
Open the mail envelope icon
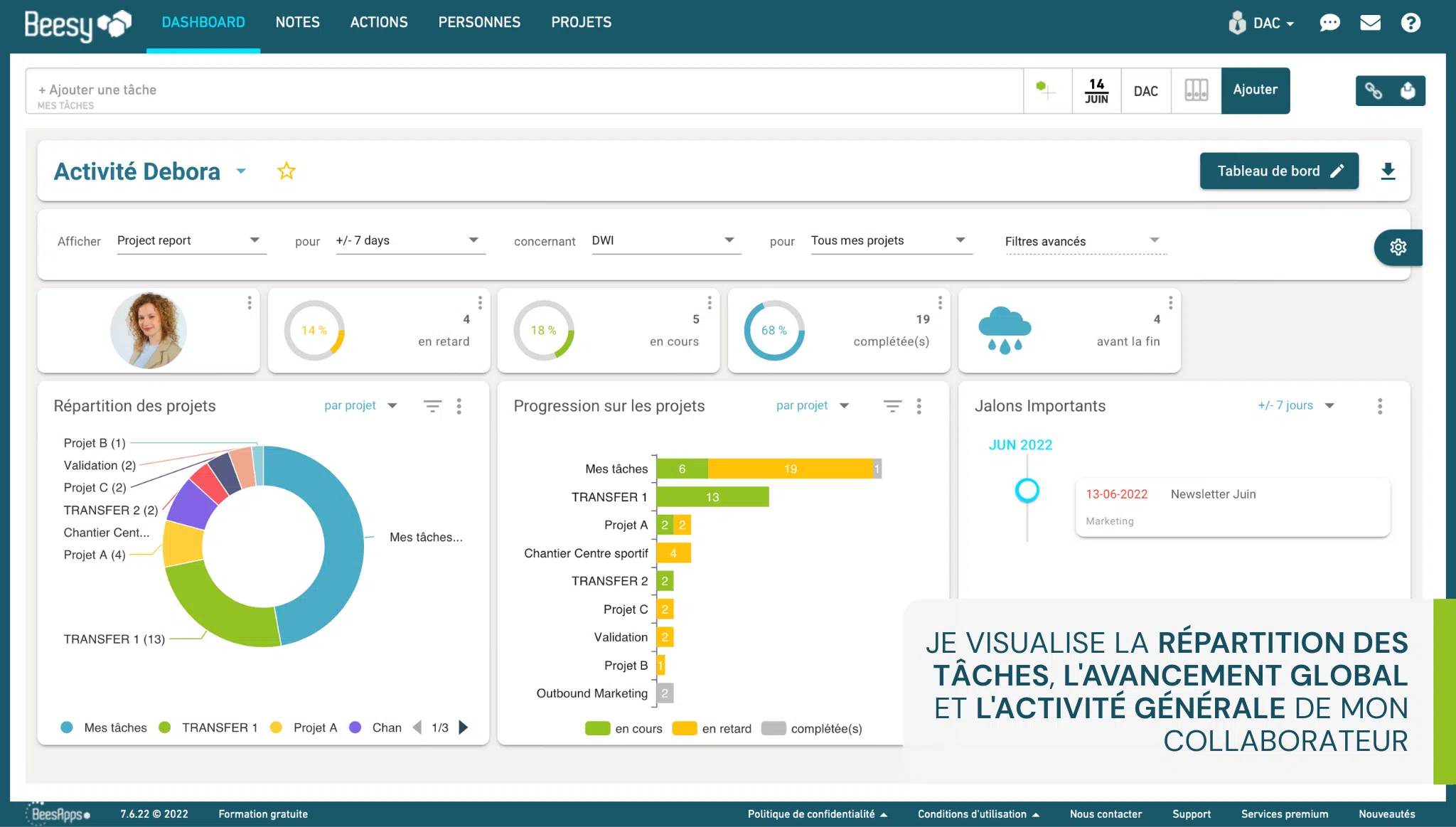(1370, 23)
